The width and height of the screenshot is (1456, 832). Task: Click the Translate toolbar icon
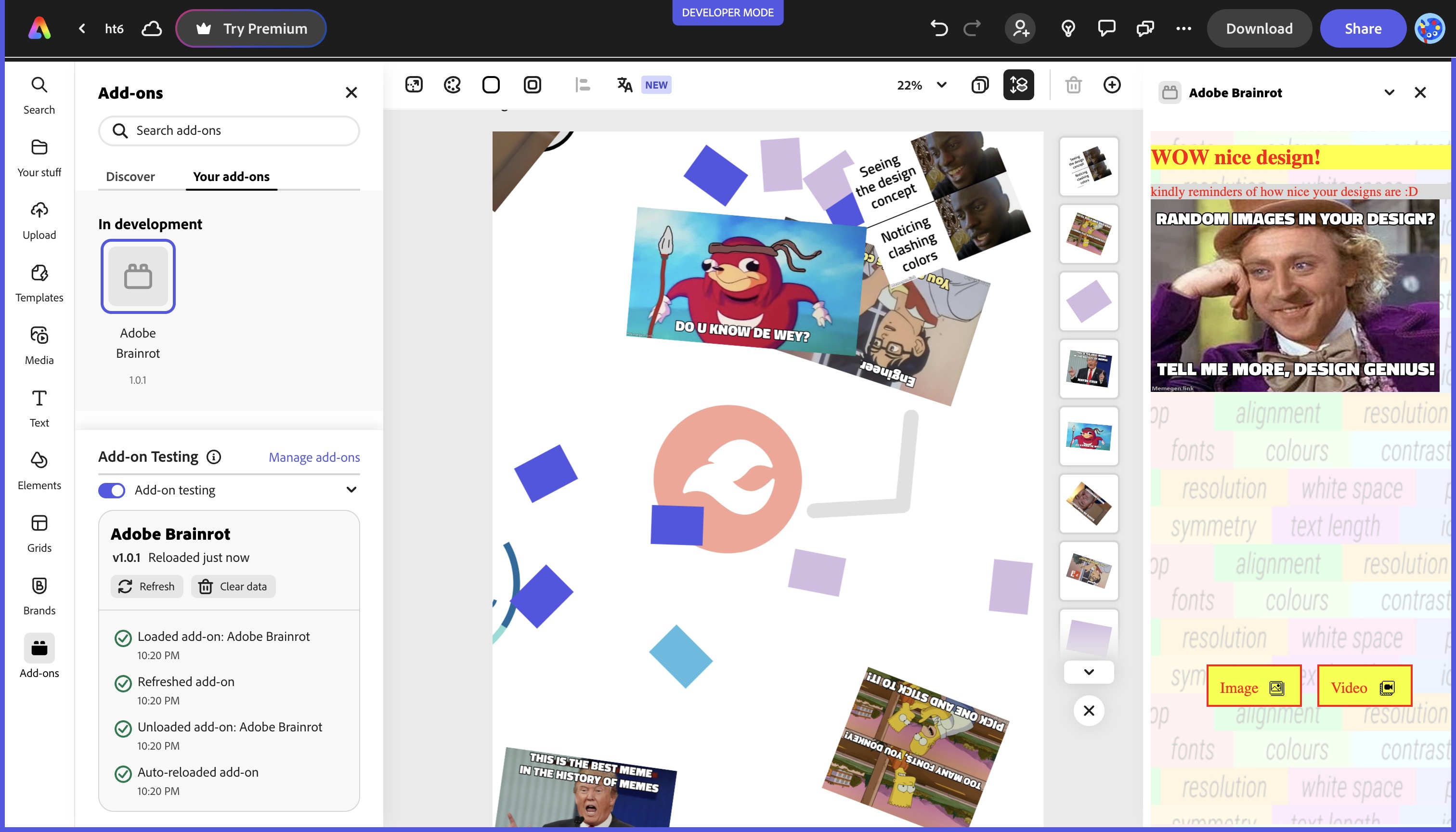pyautogui.click(x=624, y=85)
